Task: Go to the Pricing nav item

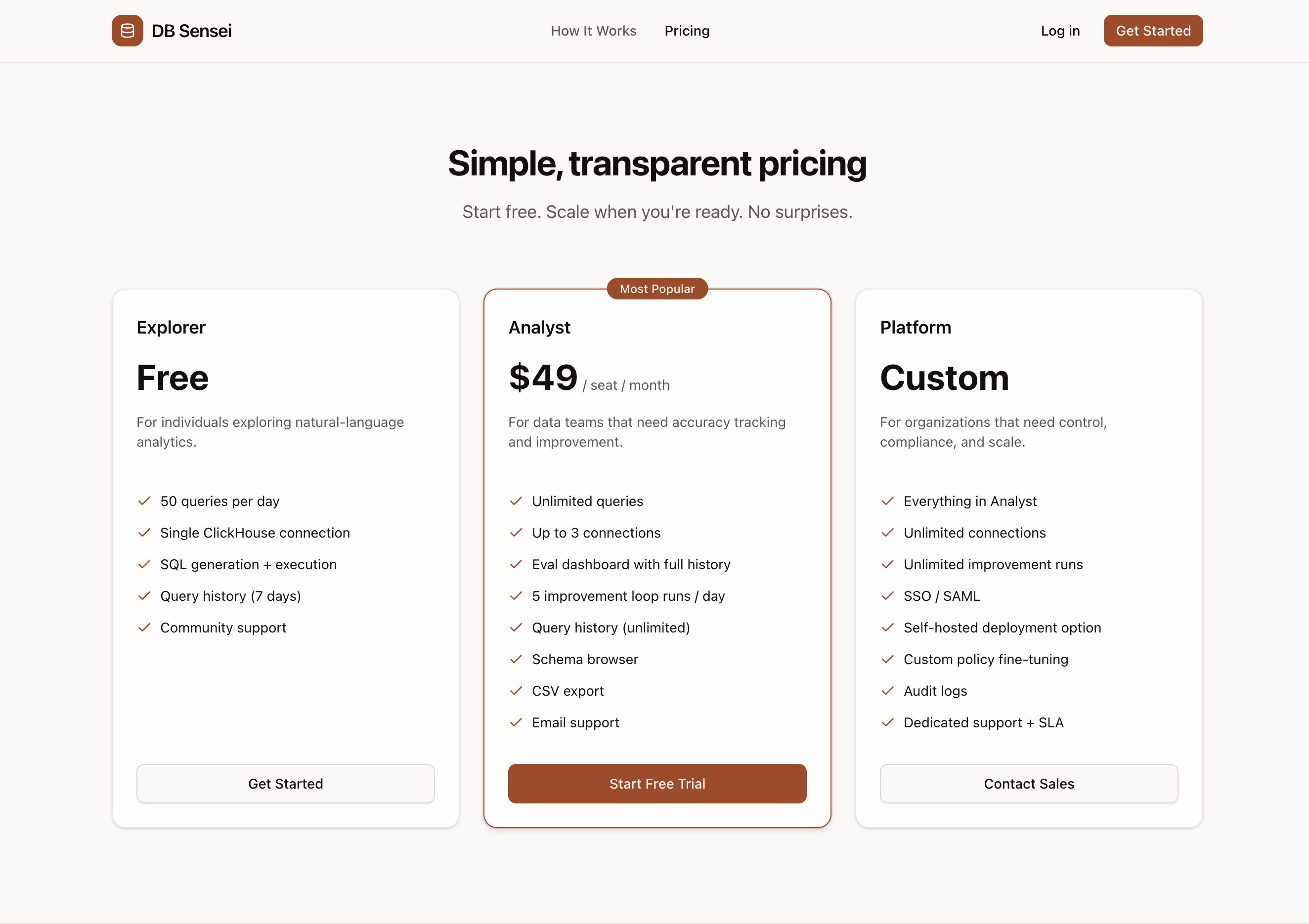Action: (687, 31)
